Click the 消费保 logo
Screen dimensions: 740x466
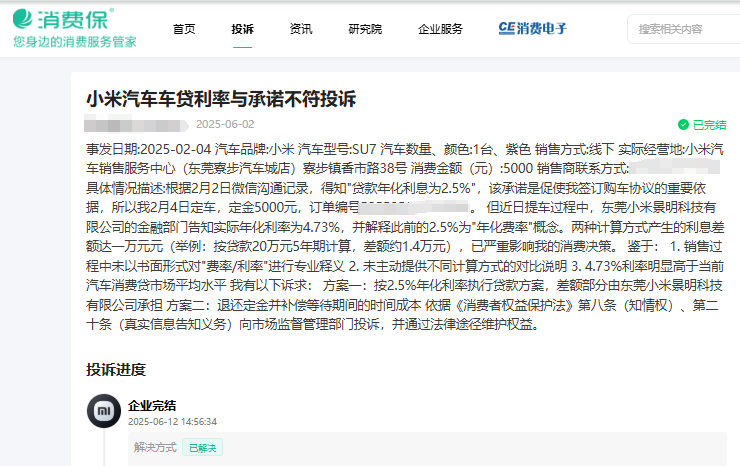click(x=63, y=19)
